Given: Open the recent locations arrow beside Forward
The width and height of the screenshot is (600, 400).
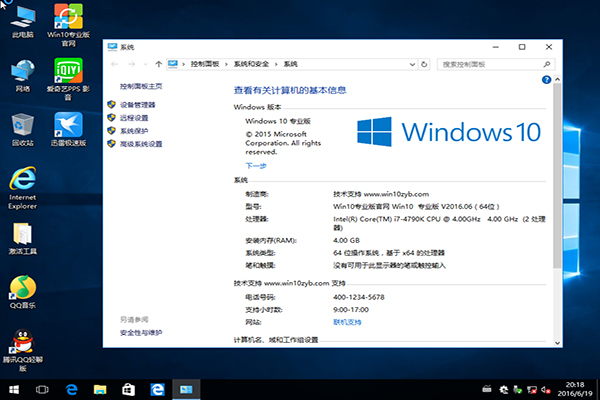Looking at the screenshot, I should click(145, 64).
